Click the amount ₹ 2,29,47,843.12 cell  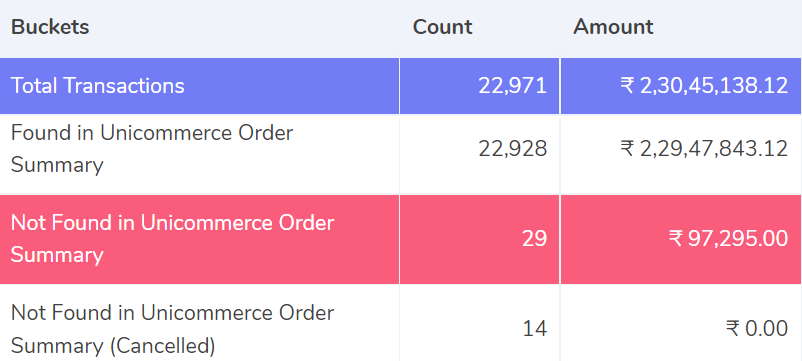[x=704, y=149]
